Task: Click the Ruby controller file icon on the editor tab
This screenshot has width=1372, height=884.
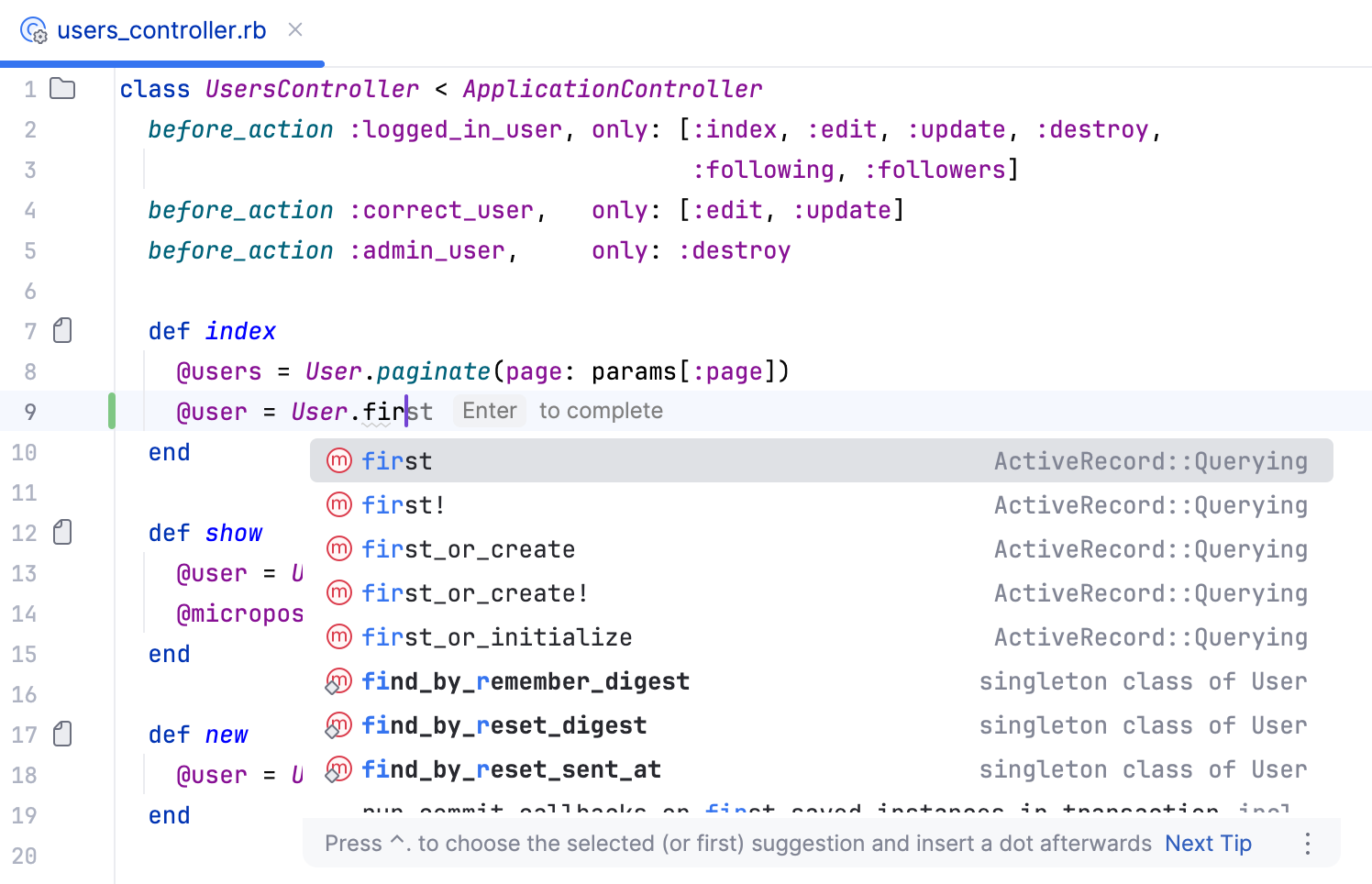Action: 34,29
